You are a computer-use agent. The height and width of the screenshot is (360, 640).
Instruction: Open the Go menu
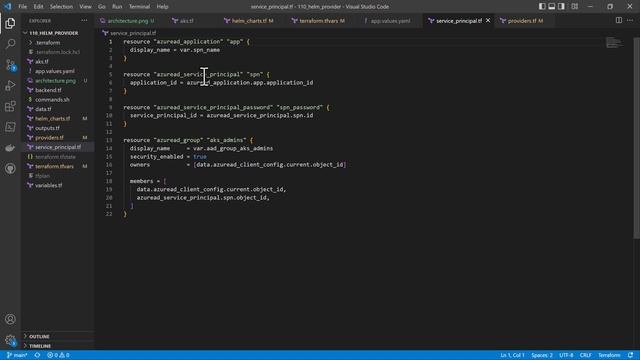tap(102, 7)
